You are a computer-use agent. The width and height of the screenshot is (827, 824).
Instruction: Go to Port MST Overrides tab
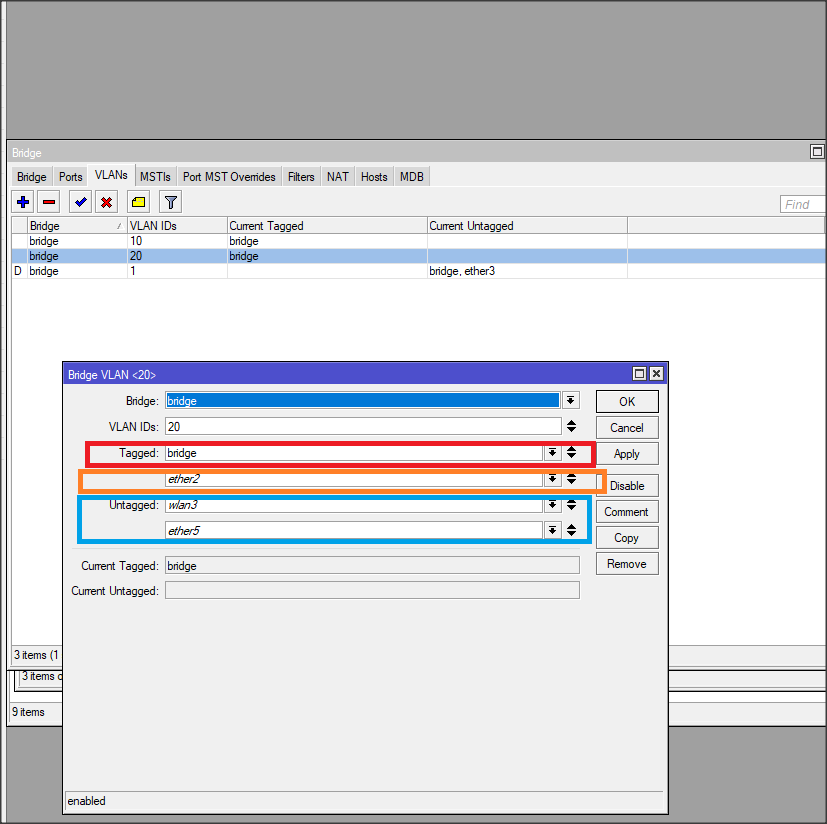pos(229,177)
